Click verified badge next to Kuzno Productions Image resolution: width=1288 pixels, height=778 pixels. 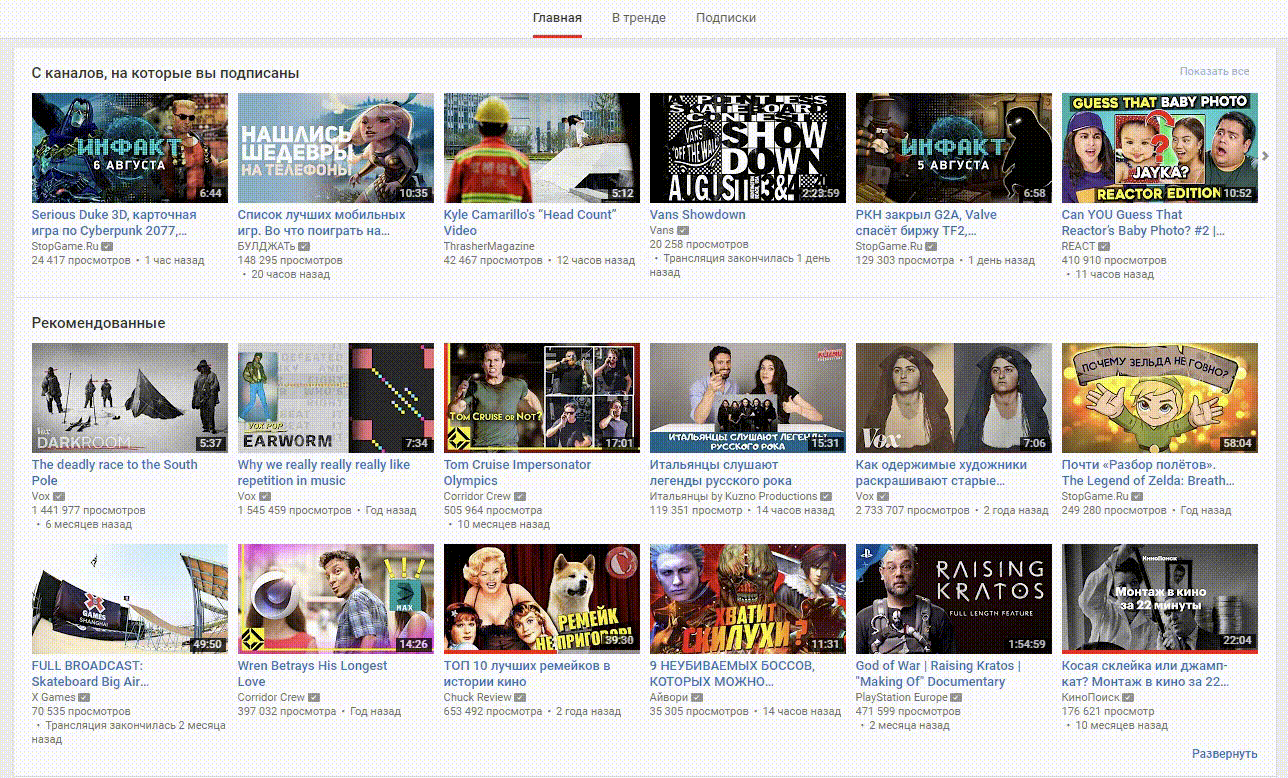click(826, 496)
